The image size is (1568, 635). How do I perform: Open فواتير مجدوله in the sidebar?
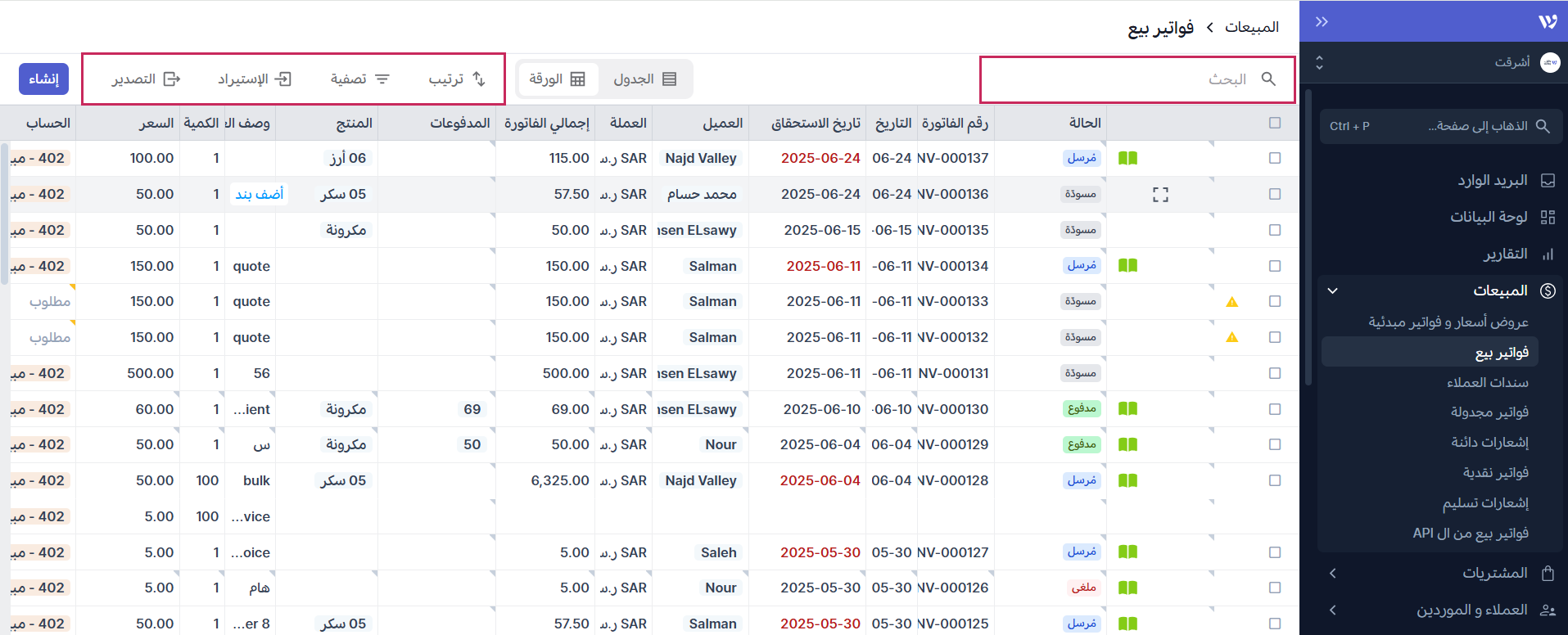[x=1489, y=412]
